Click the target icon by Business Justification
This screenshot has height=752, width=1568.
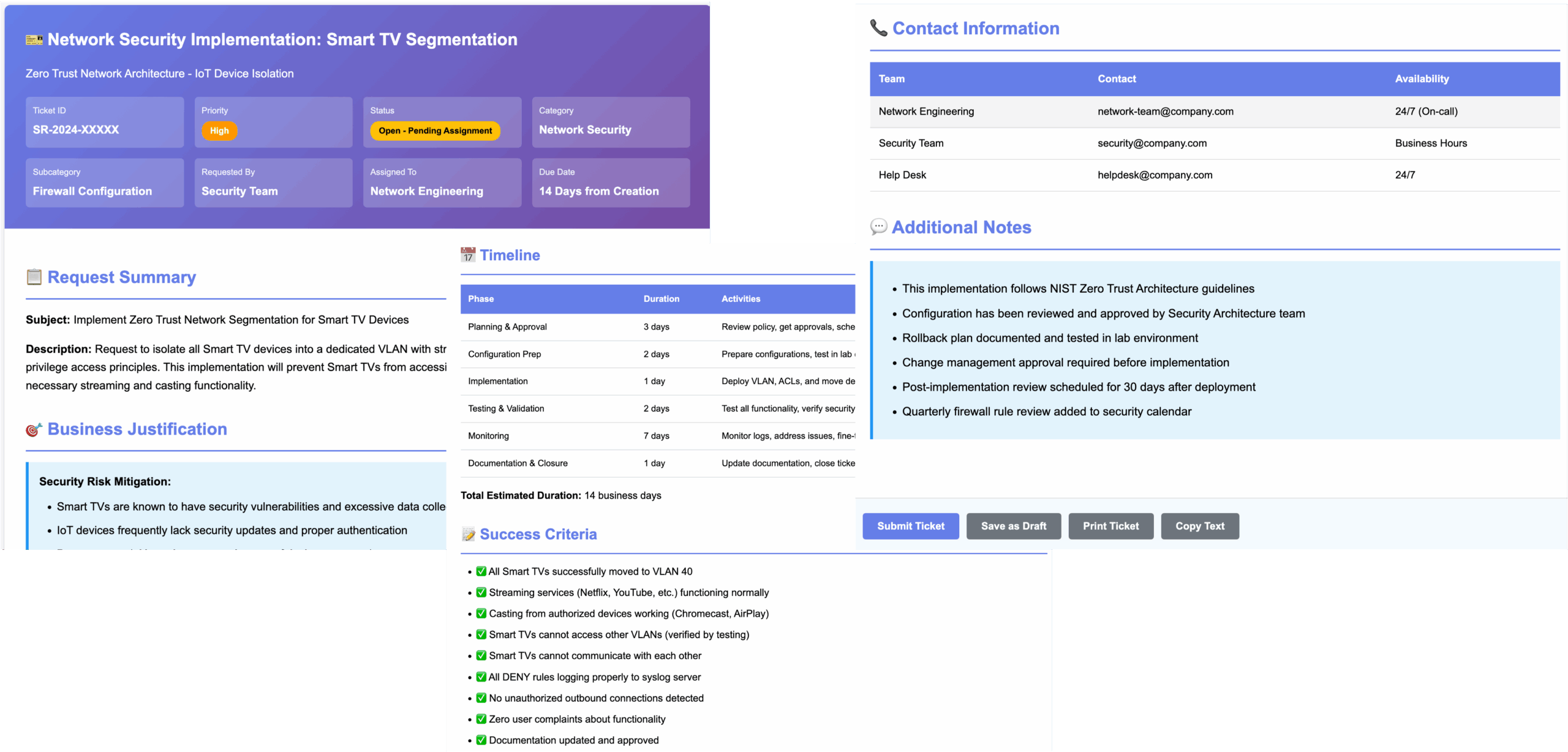click(34, 430)
